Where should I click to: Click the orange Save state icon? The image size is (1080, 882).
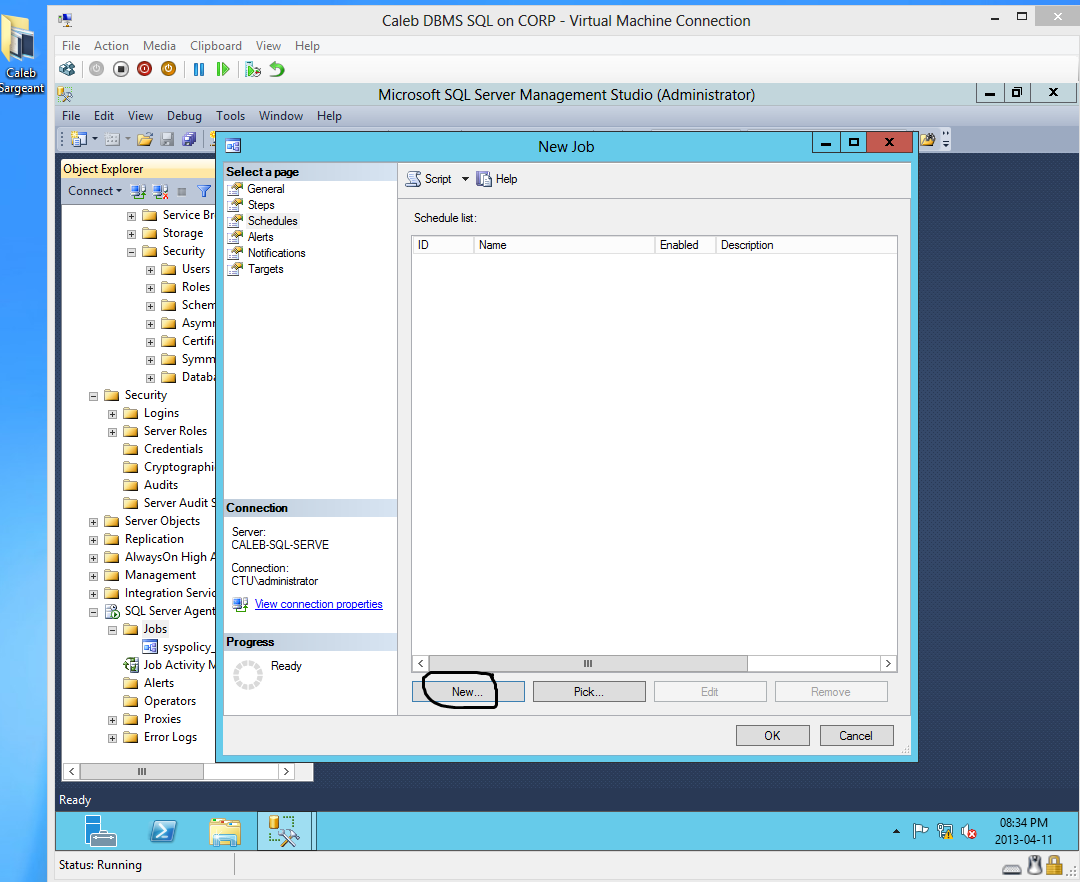pyautogui.click(x=169, y=69)
